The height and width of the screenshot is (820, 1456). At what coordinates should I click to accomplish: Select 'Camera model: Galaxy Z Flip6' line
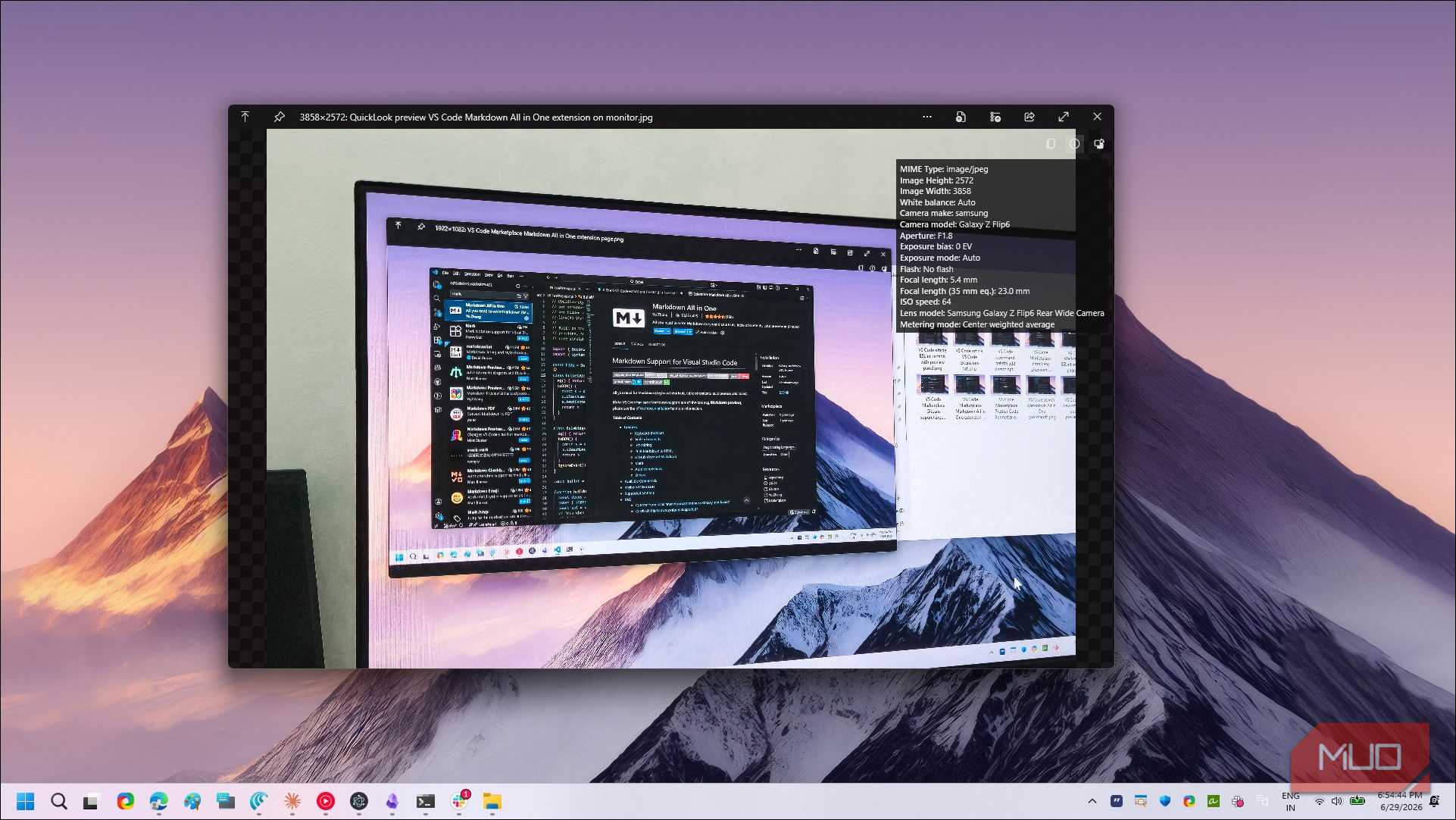(x=955, y=224)
